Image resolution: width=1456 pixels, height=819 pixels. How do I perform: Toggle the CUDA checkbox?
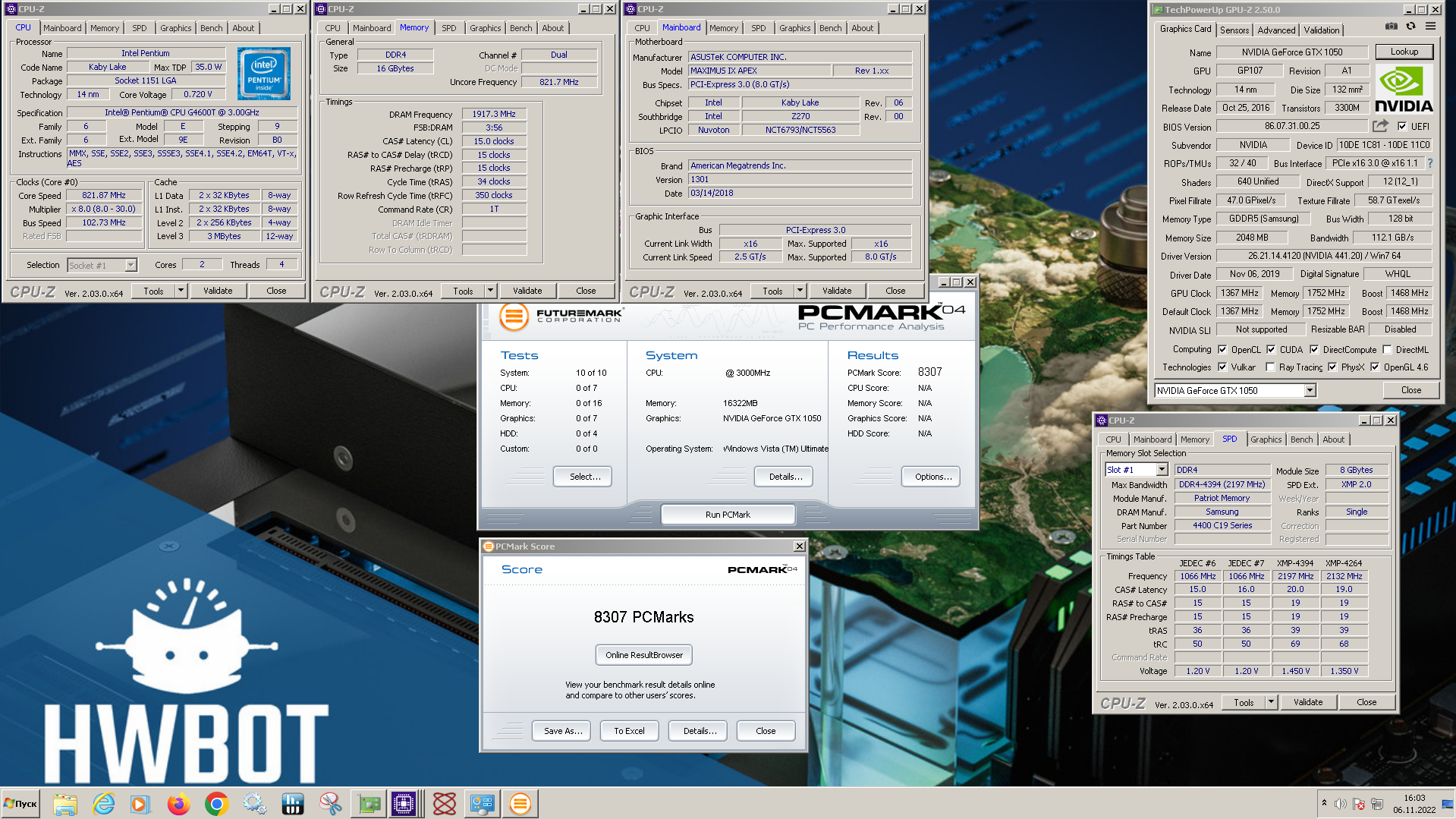(1271, 350)
